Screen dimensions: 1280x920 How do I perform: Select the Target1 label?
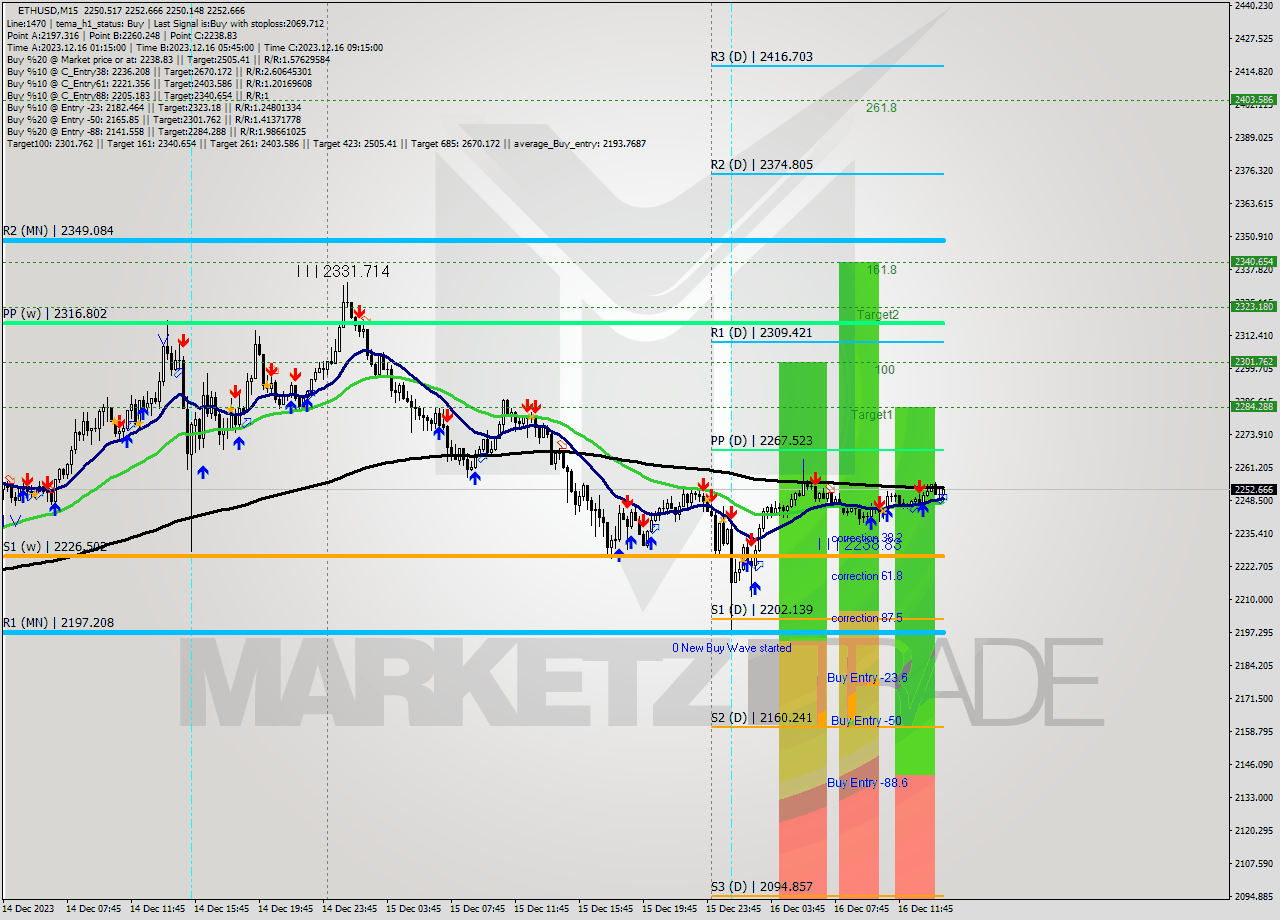pos(872,414)
